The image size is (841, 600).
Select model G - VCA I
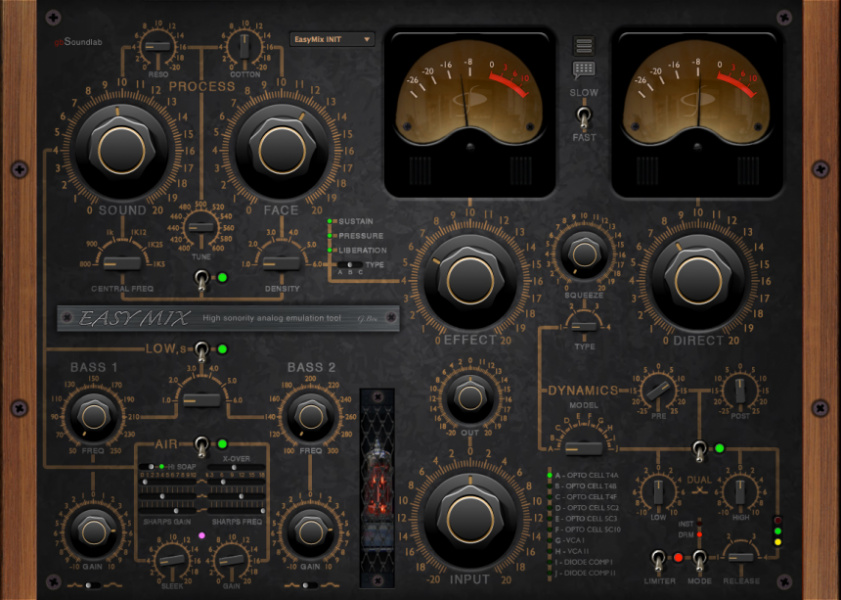[571, 540]
